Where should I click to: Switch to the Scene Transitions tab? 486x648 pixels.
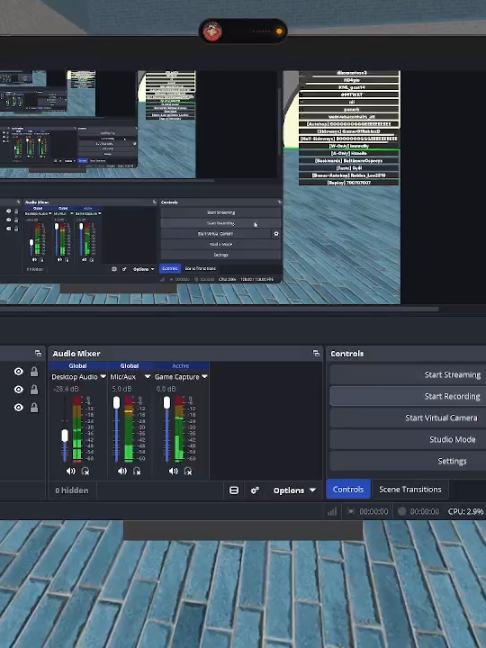[x=410, y=489]
